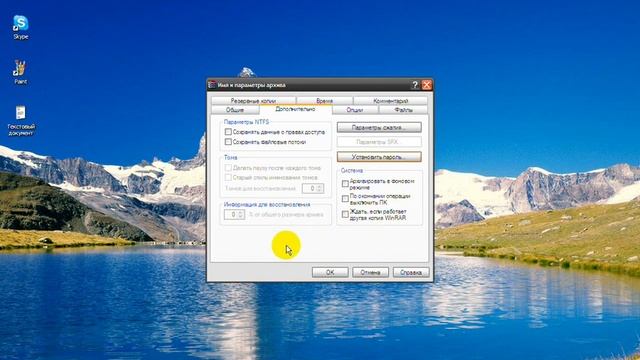Open help via Справка button
The height and width of the screenshot is (360, 640).
[x=411, y=272]
